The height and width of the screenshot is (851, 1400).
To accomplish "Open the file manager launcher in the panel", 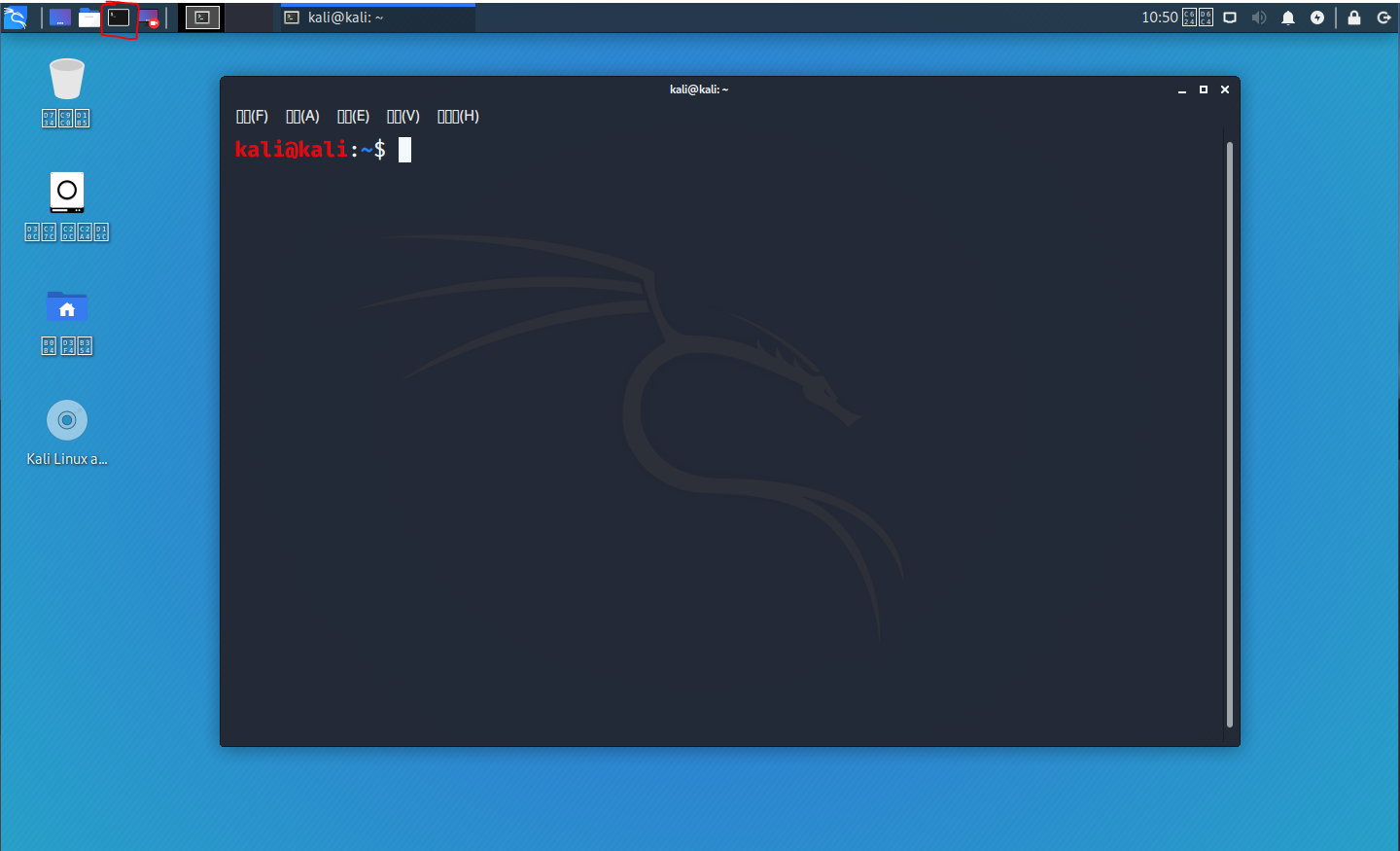I will pos(89,18).
